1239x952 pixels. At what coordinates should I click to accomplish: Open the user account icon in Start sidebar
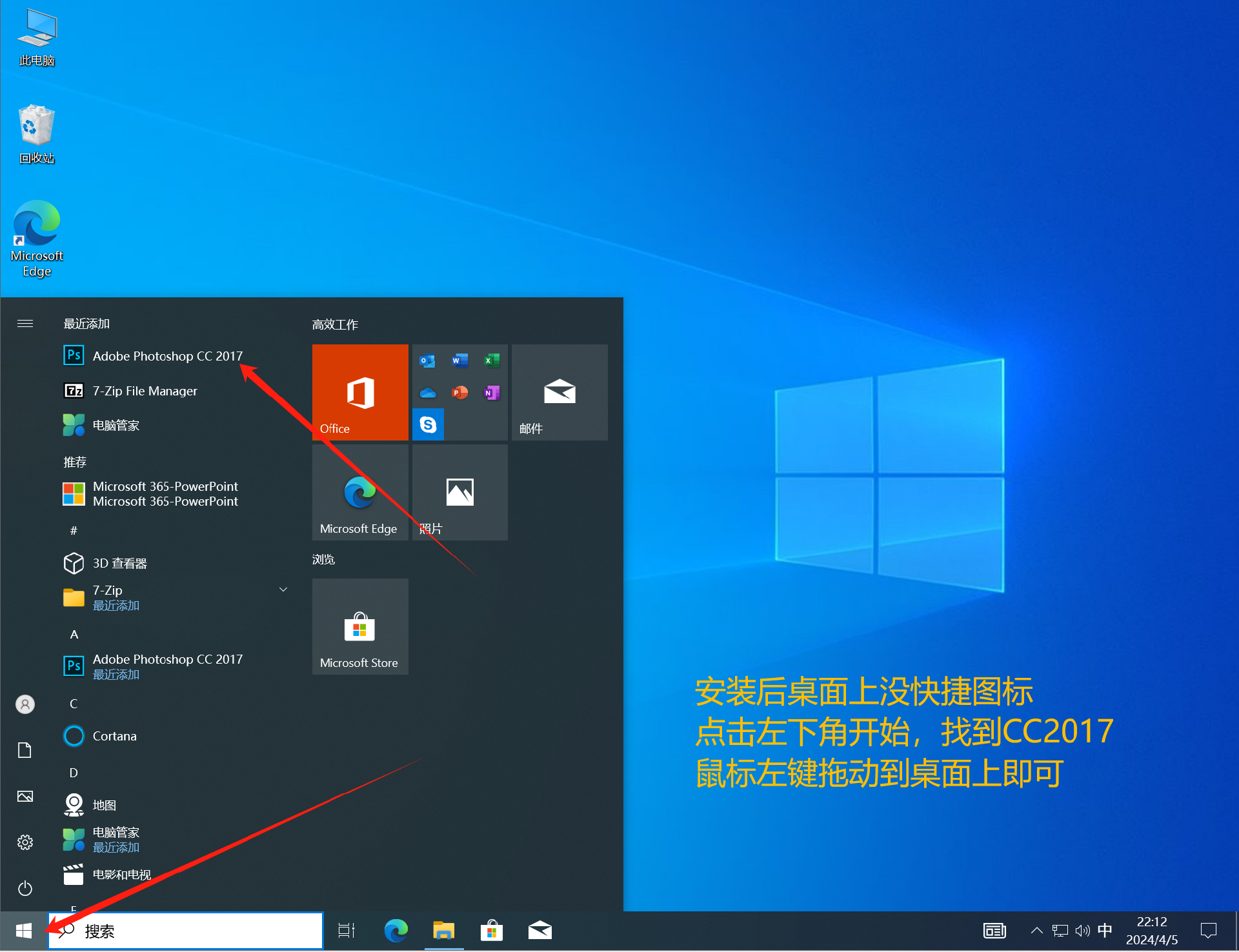click(x=25, y=704)
